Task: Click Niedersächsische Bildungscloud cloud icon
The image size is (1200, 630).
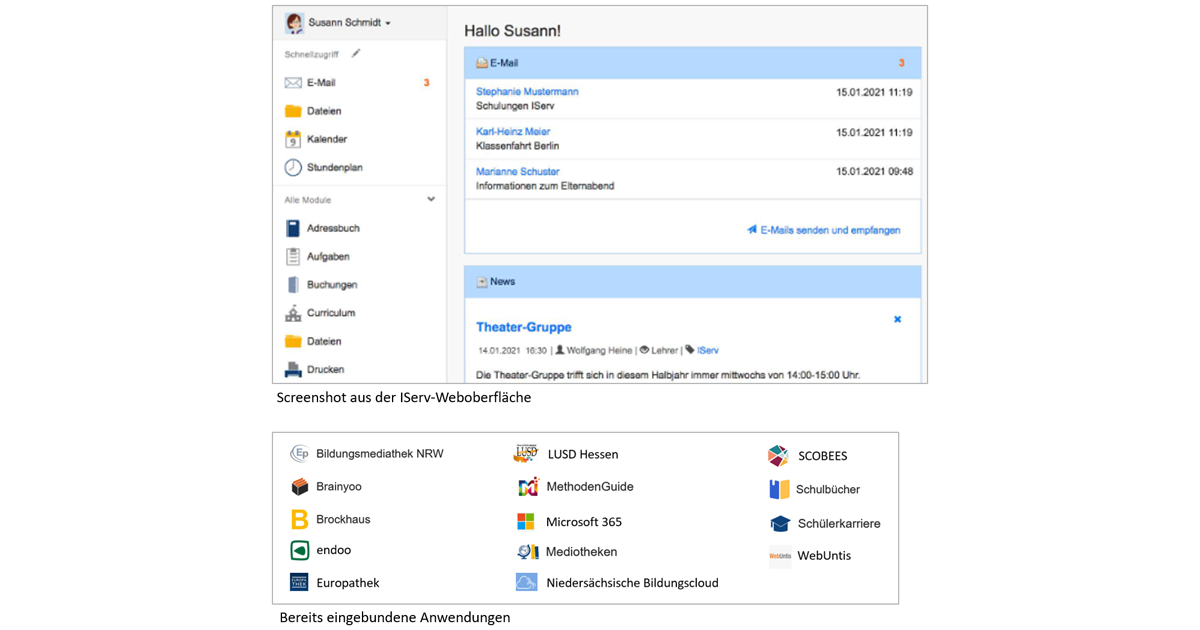Action: click(x=527, y=582)
